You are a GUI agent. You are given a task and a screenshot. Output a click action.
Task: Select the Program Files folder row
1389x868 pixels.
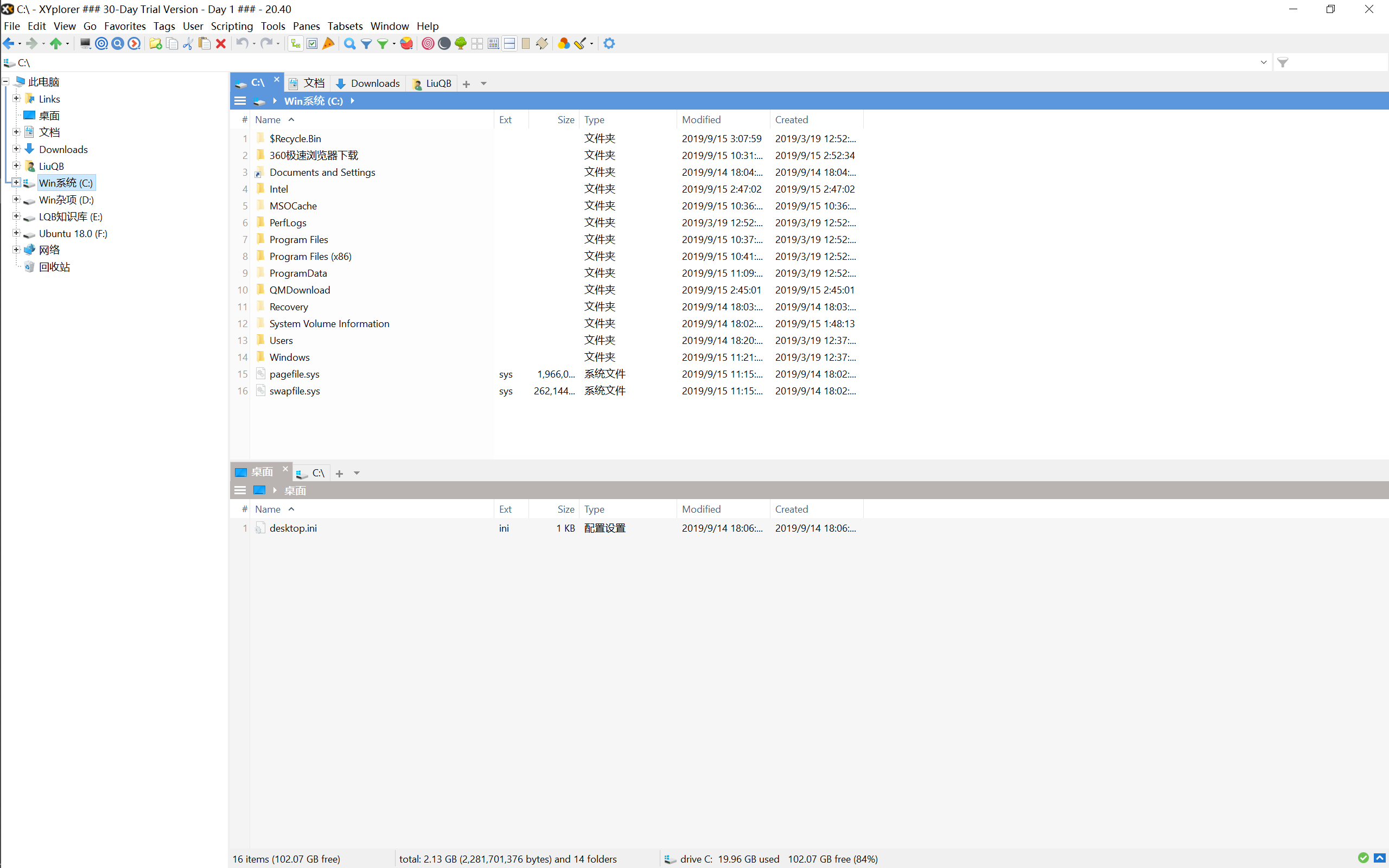click(298, 239)
